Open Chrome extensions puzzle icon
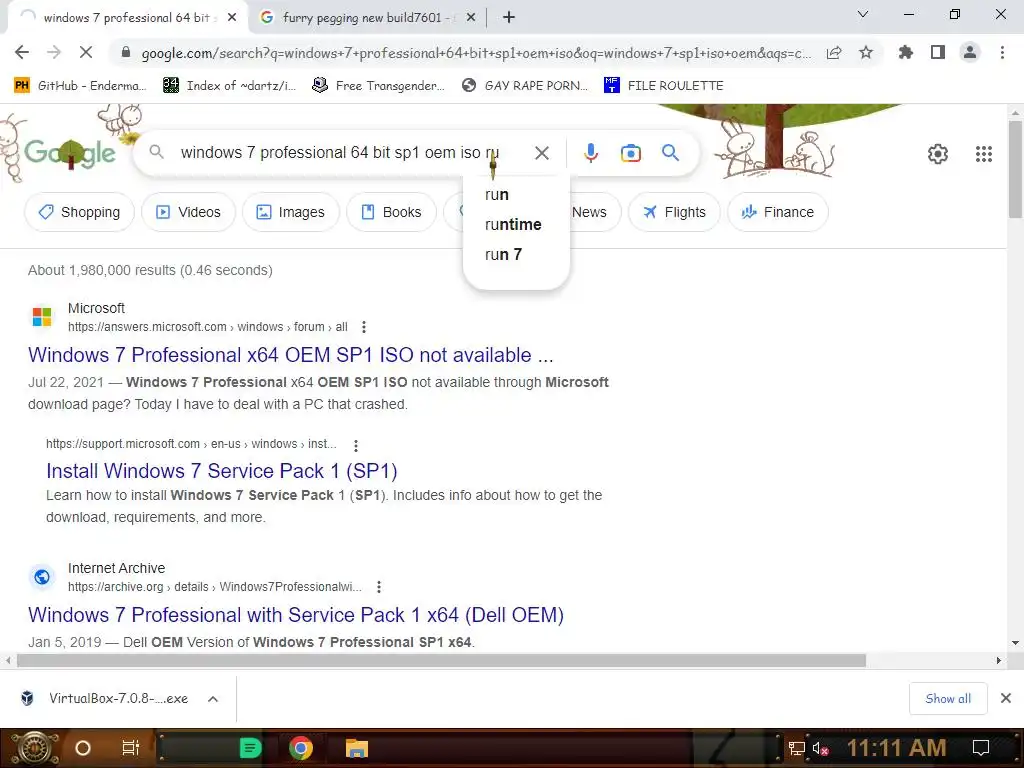Image resolution: width=1024 pixels, height=768 pixels. point(906,52)
